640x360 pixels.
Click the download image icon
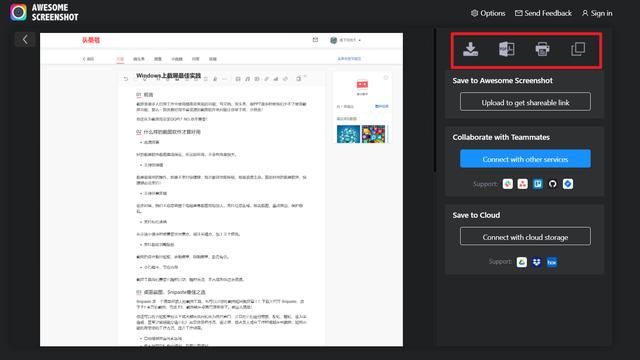pyautogui.click(x=471, y=49)
